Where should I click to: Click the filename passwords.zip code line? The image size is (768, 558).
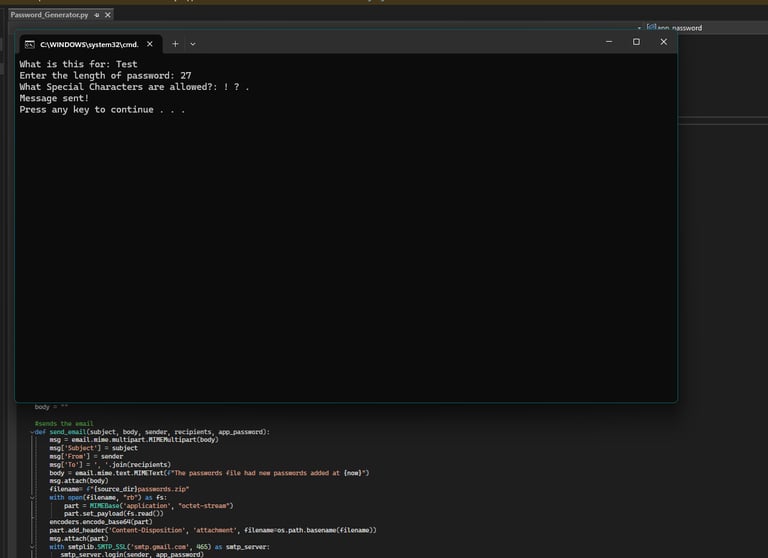click(119, 489)
